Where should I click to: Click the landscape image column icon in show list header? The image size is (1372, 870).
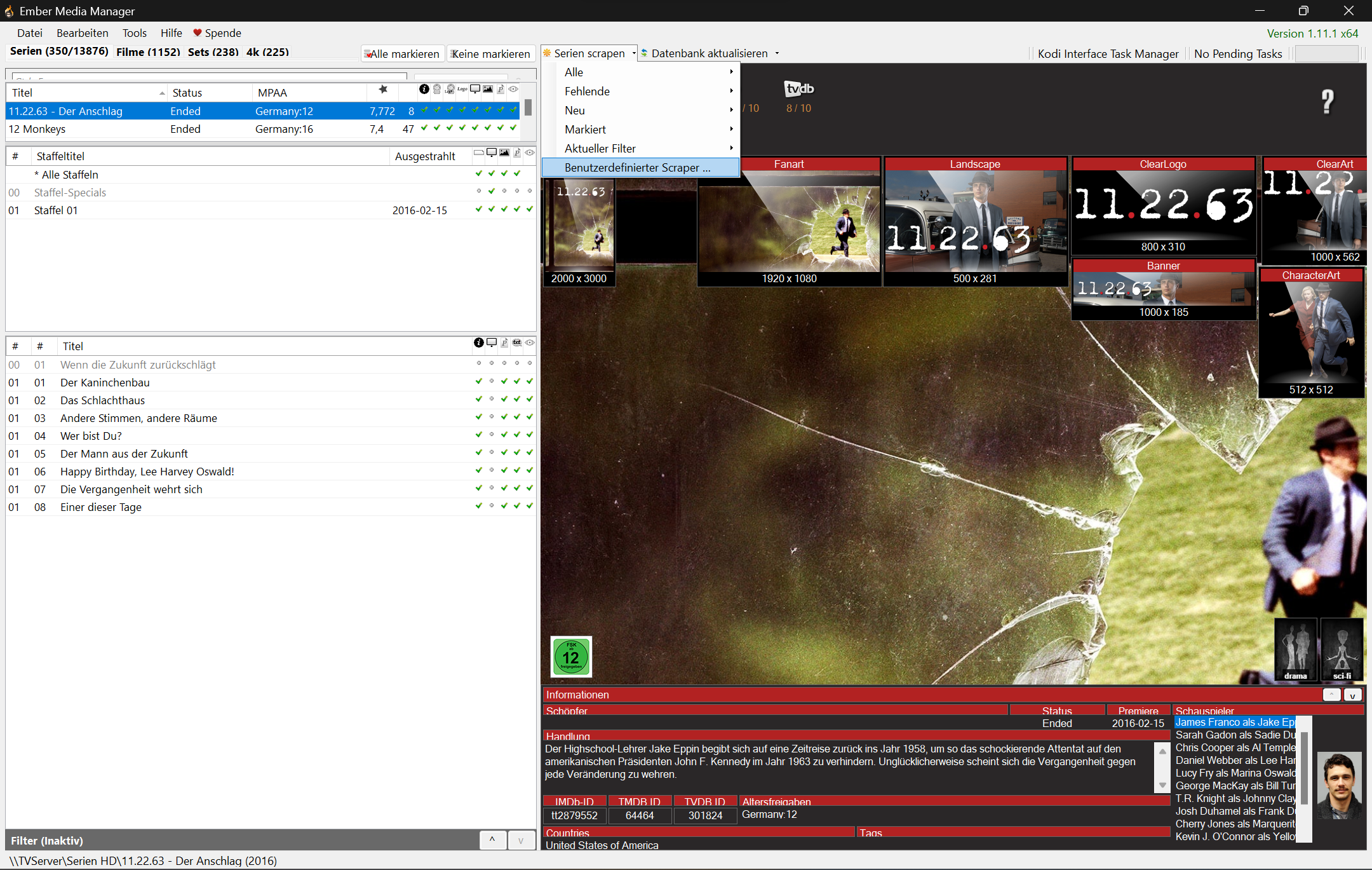[x=488, y=90]
